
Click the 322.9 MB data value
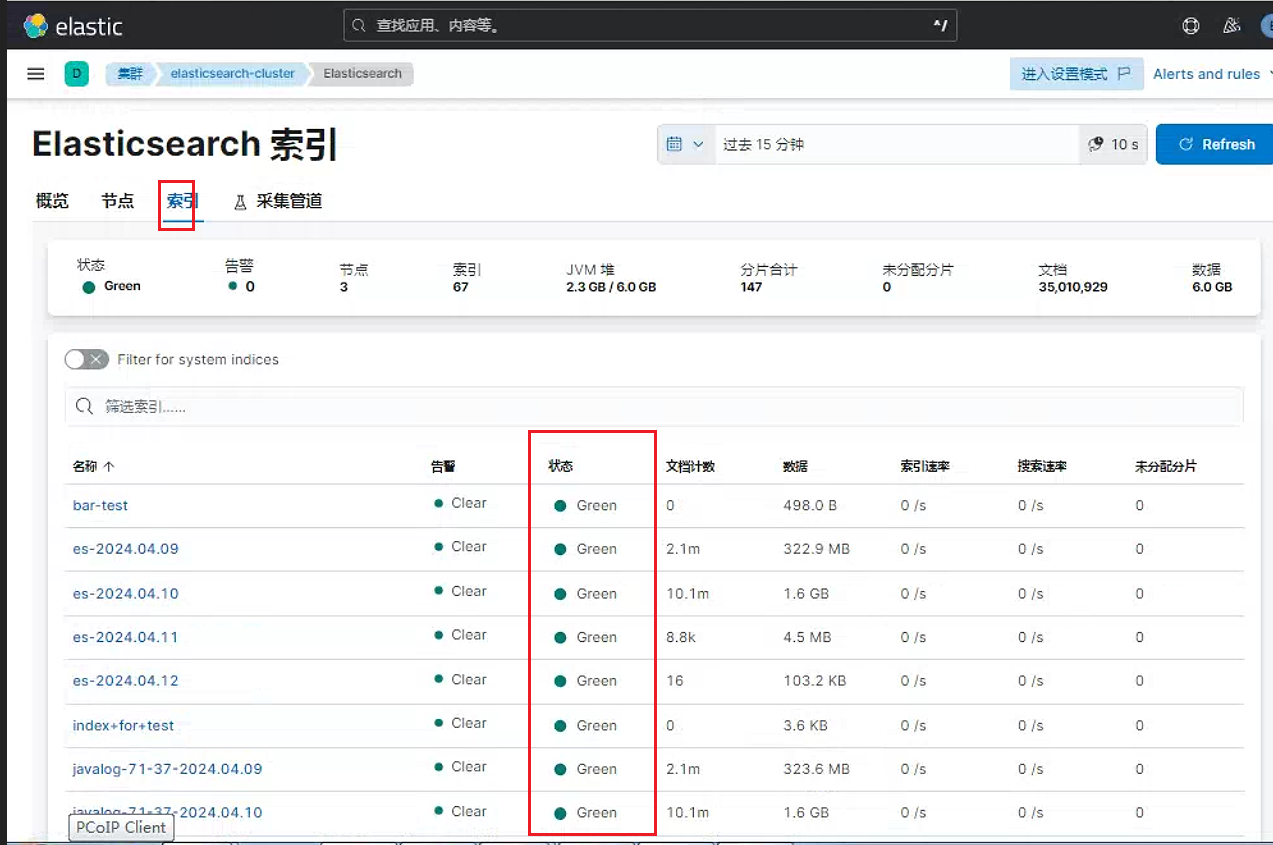pyautogui.click(x=816, y=549)
